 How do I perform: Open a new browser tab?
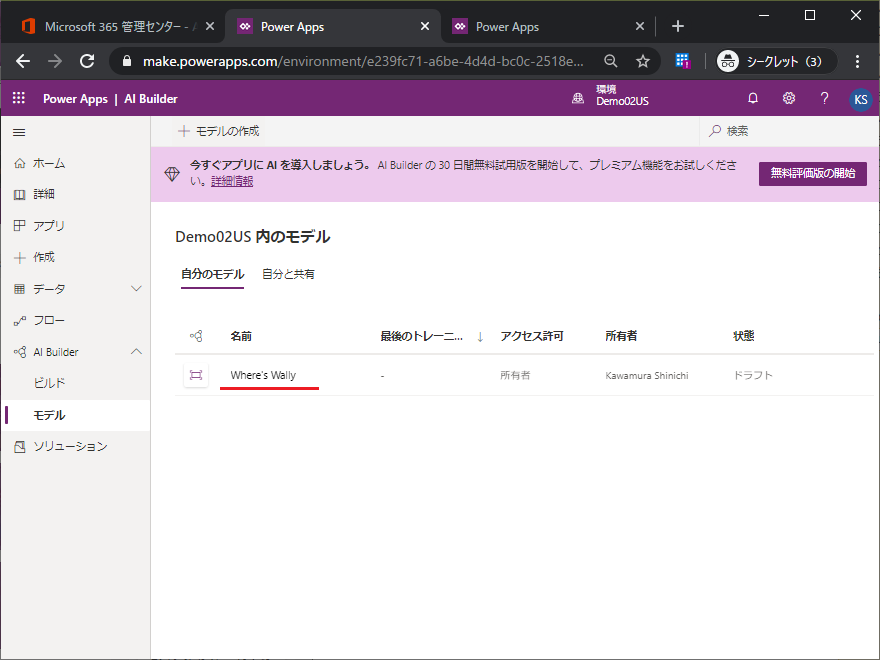pyautogui.click(x=678, y=26)
